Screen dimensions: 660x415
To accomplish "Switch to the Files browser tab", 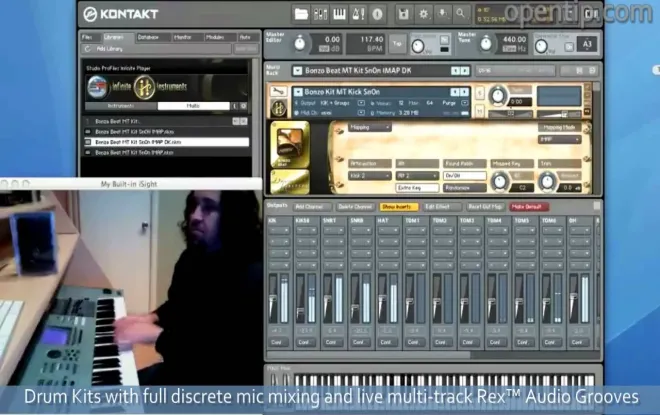I will [x=90, y=37].
